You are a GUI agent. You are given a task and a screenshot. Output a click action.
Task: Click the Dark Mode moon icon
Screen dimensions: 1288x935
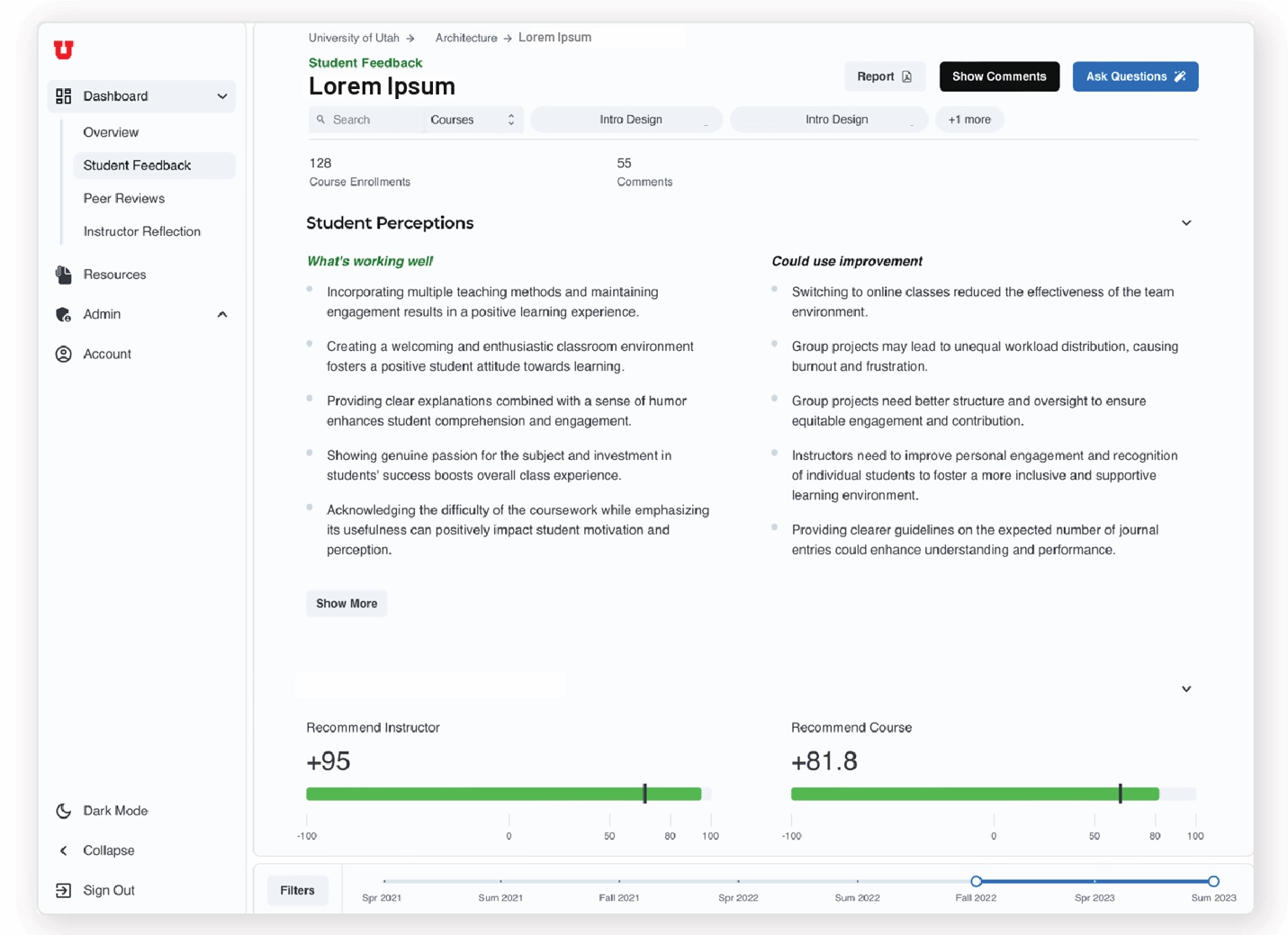63,811
